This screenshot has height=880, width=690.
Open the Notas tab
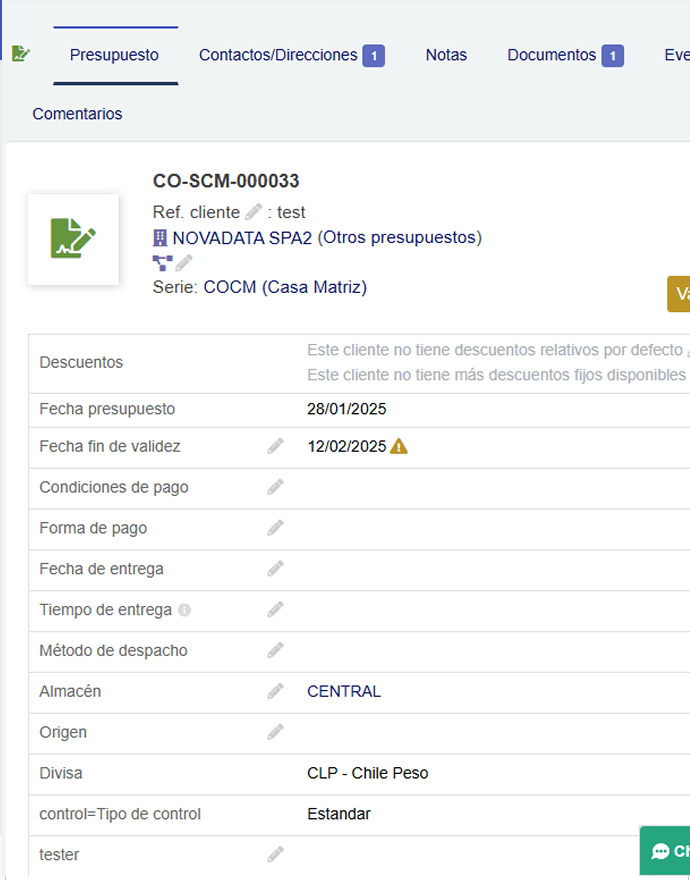click(446, 55)
